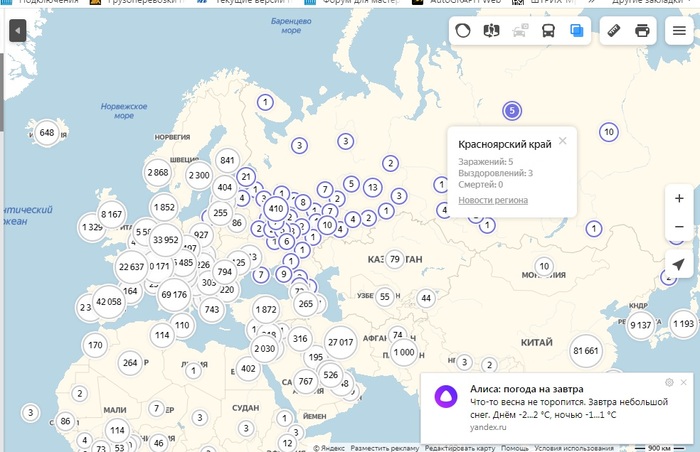
Task: Toggle the public transport bus layer
Action: pos(549,30)
